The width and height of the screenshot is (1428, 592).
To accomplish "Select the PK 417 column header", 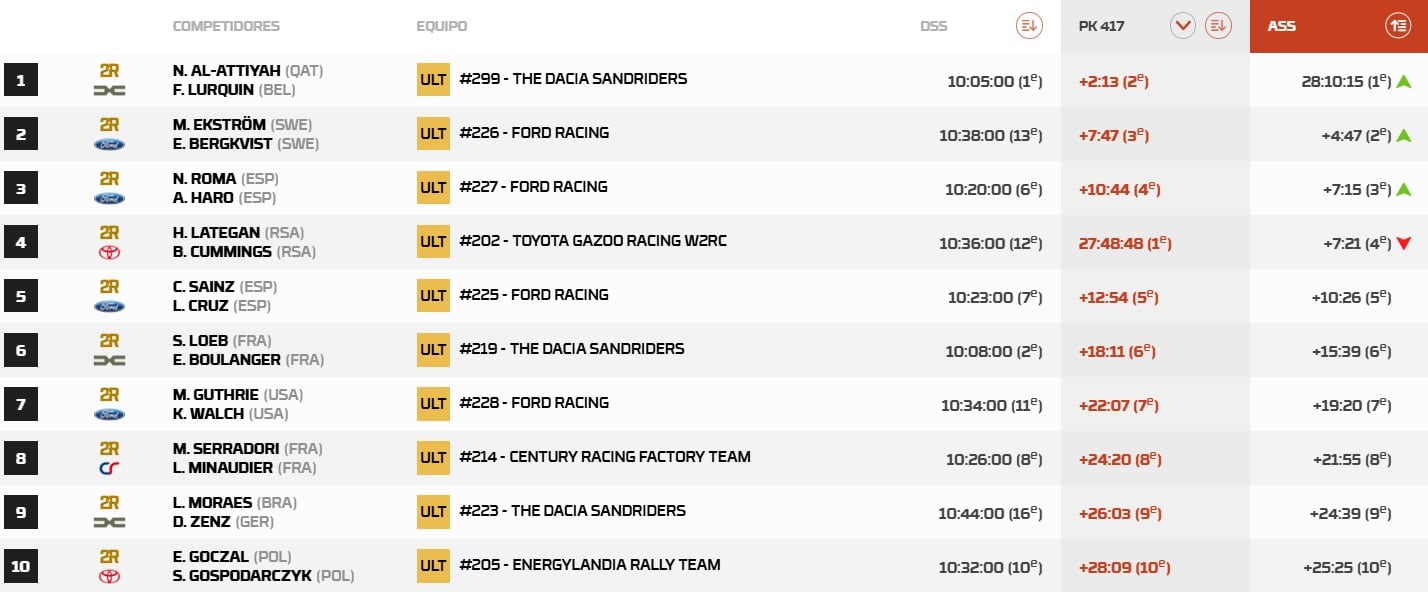I will point(1101,26).
